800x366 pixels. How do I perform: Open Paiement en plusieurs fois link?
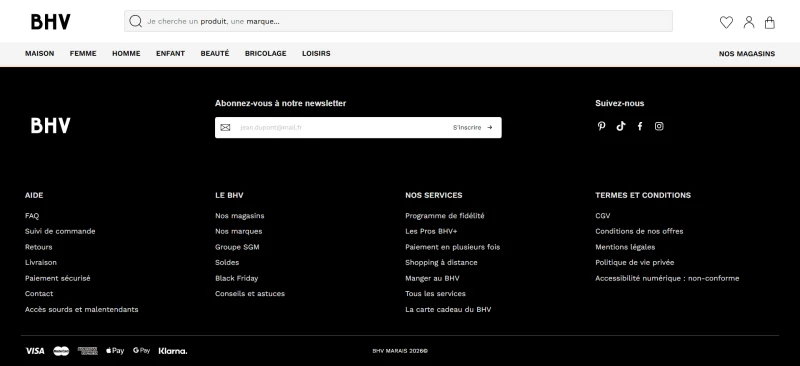tap(453, 247)
